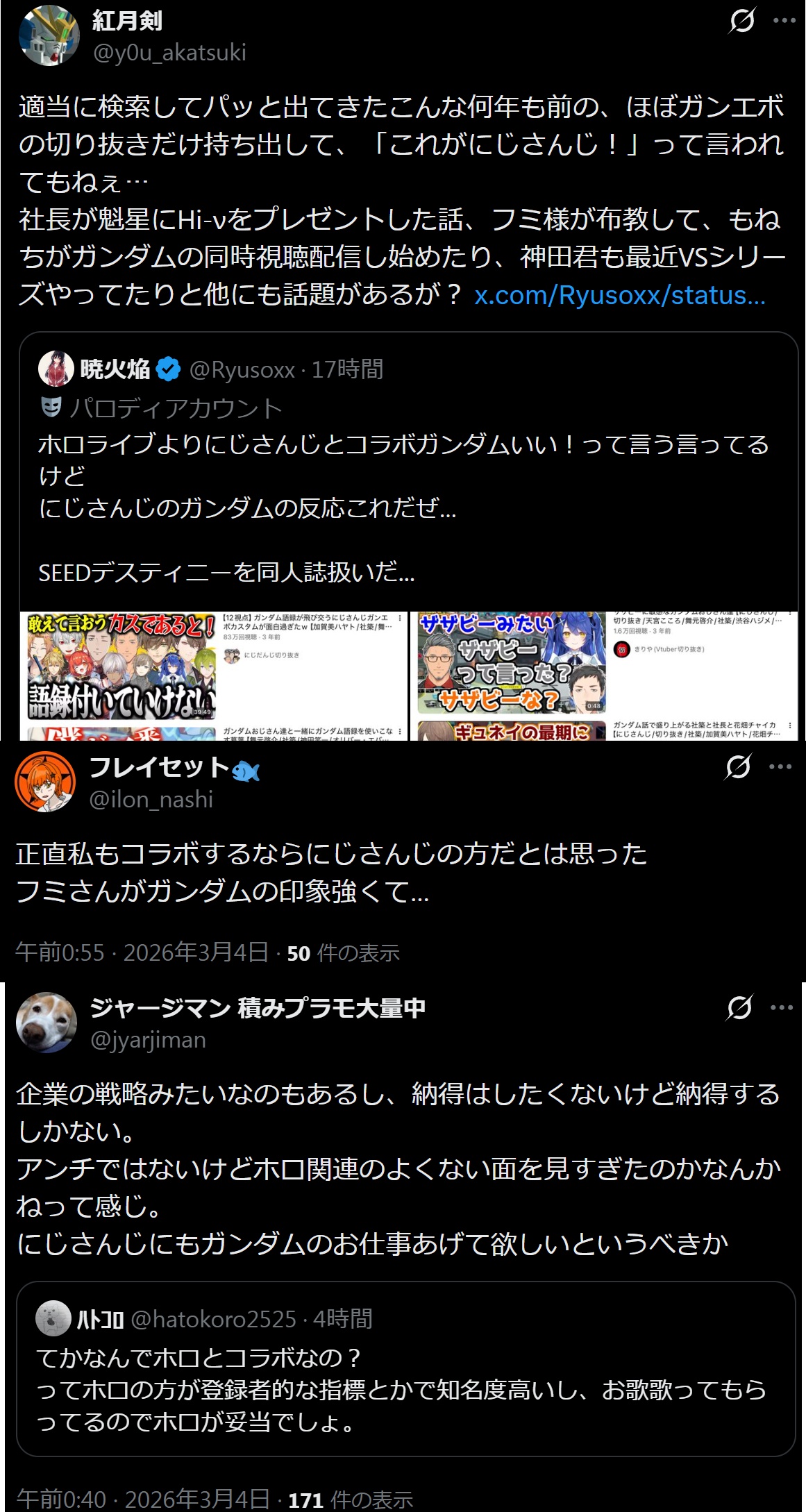Open the 午前0:55 · 2026年3月4日 timestamp
The height and width of the screenshot is (1512, 806).
[x=142, y=952]
